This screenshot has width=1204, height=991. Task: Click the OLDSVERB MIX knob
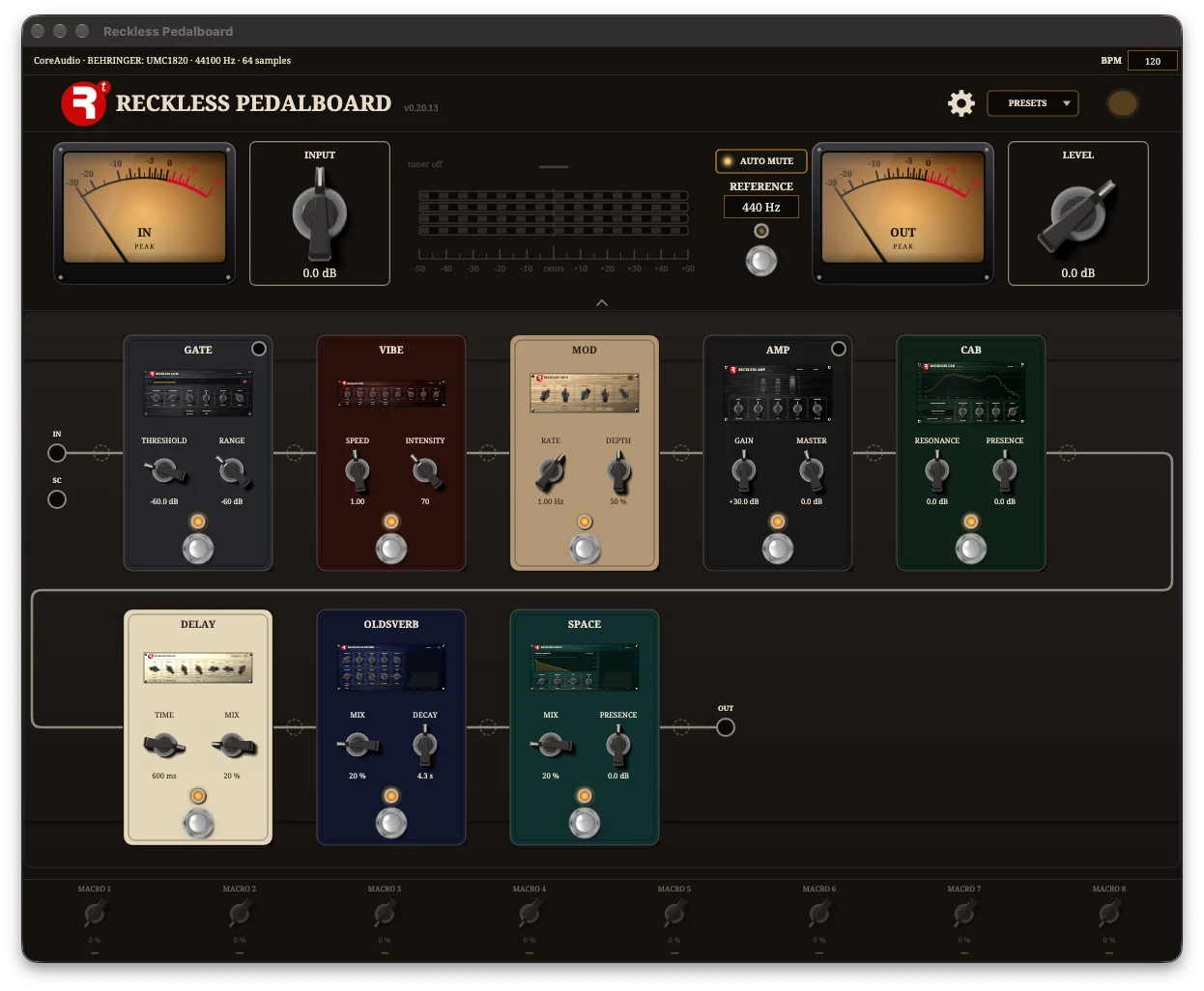tap(358, 745)
